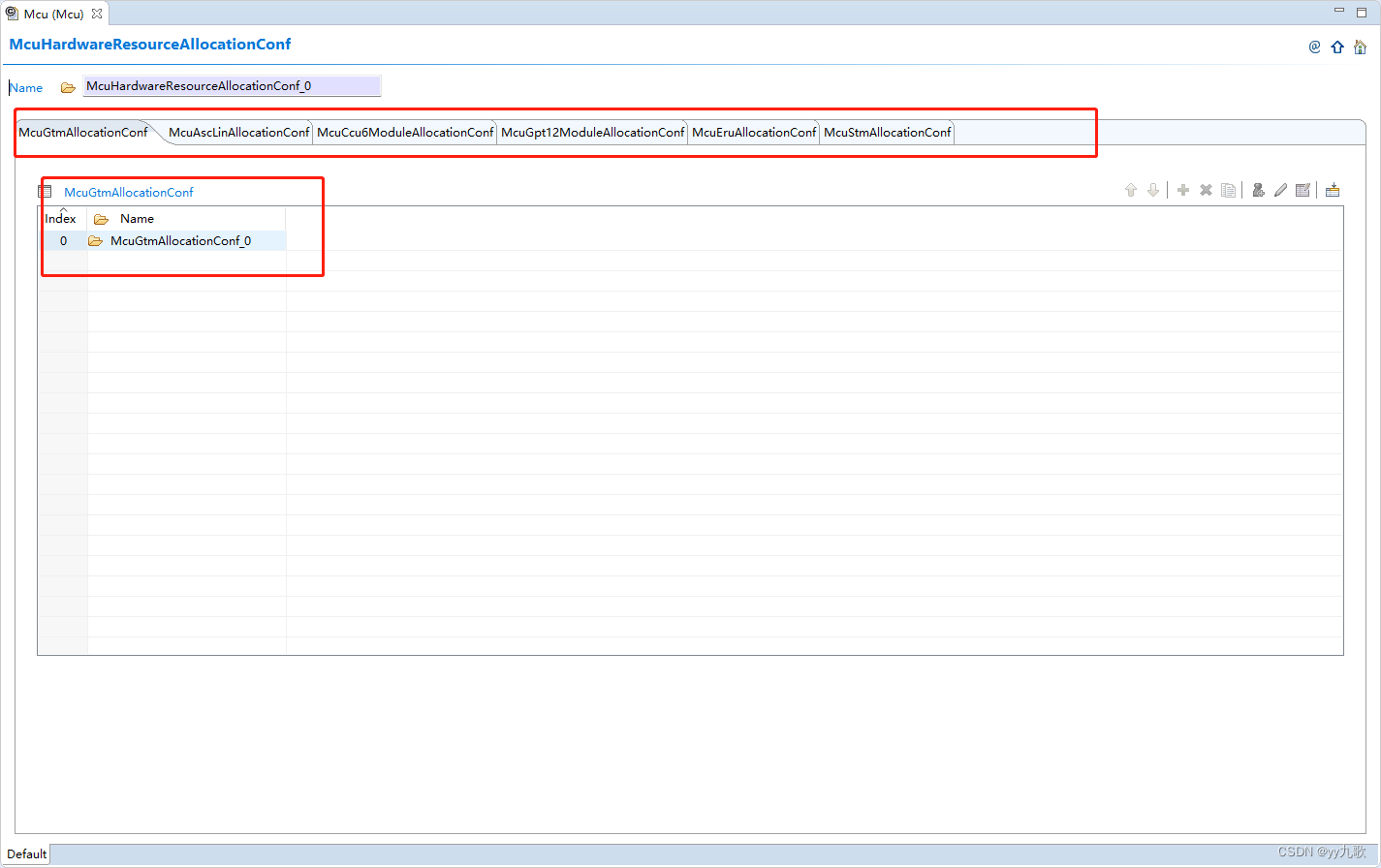Click the pencil edit icon
Image resolution: width=1381 pixels, height=868 pixels.
click(x=1280, y=190)
